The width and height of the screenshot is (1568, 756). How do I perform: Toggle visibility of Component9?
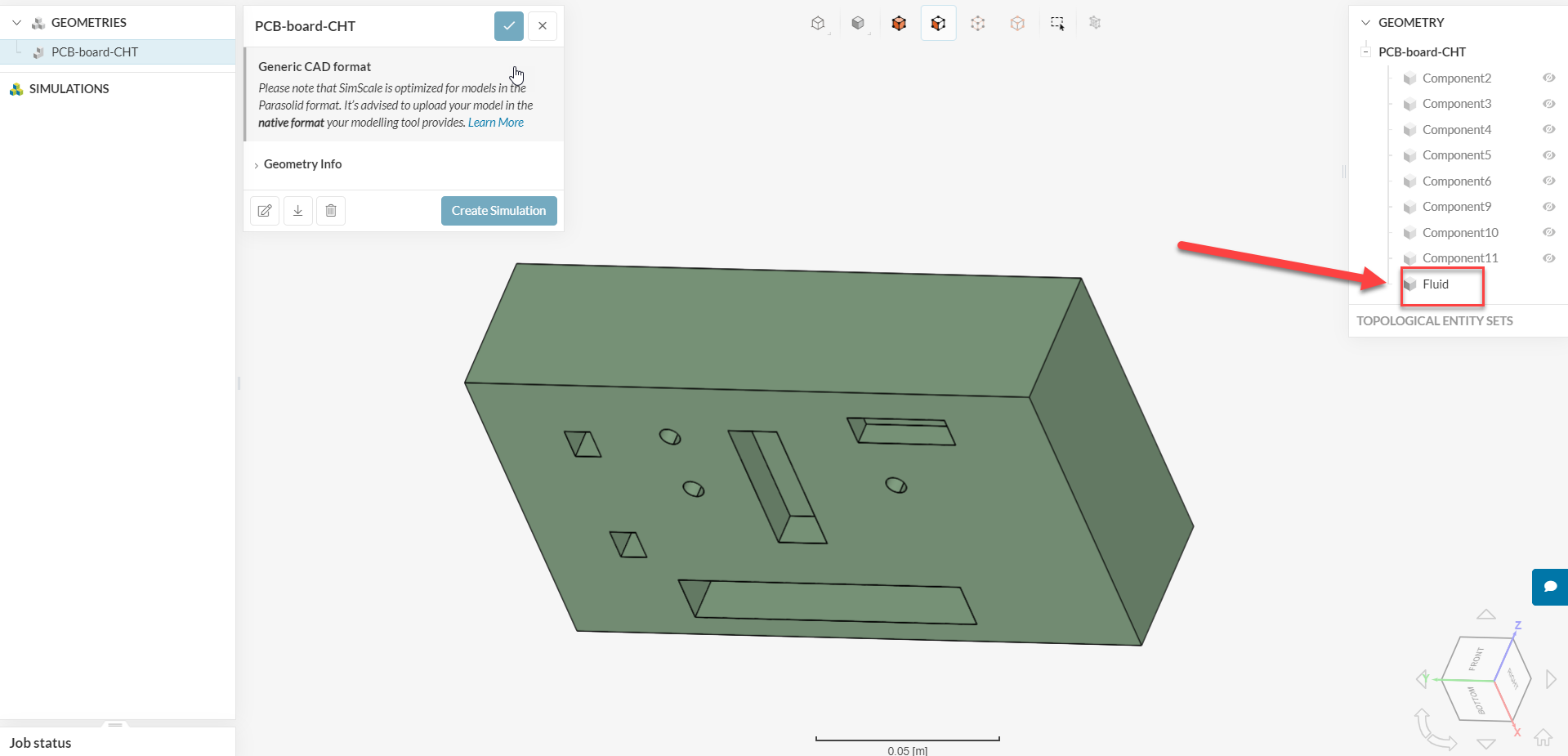pos(1548,207)
